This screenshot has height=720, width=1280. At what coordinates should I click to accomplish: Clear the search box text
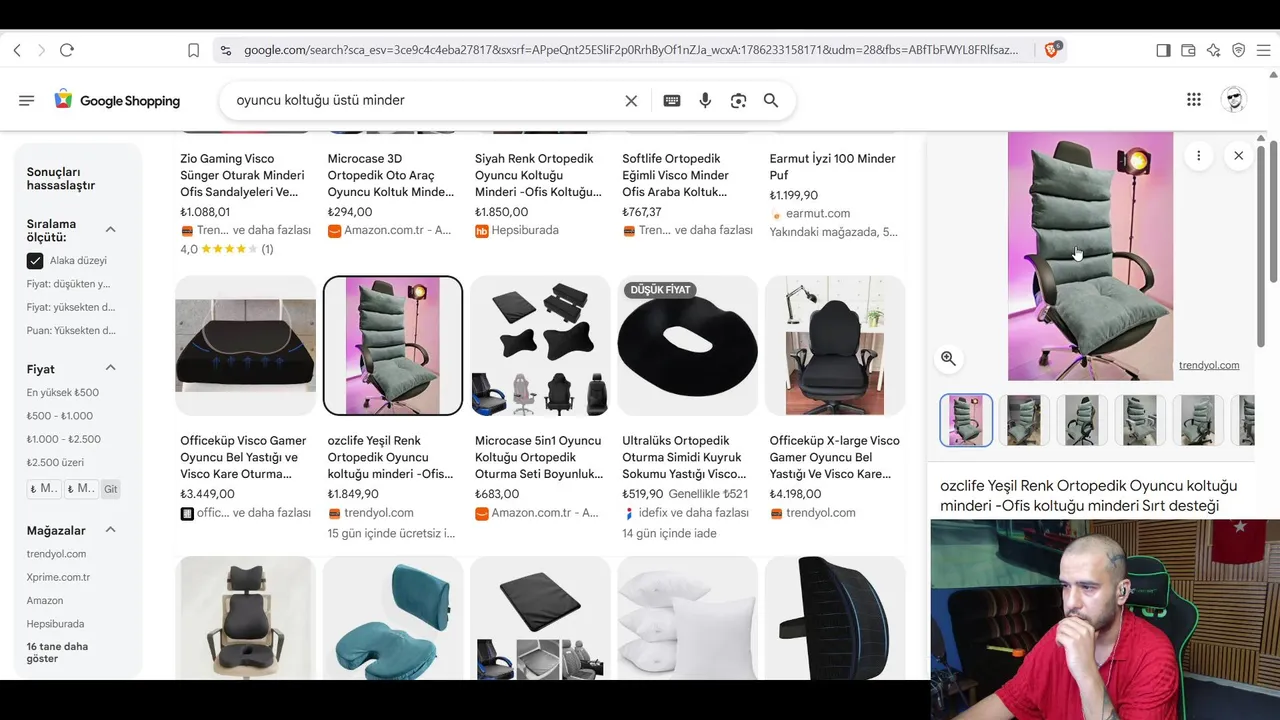pyautogui.click(x=631, y=100)
